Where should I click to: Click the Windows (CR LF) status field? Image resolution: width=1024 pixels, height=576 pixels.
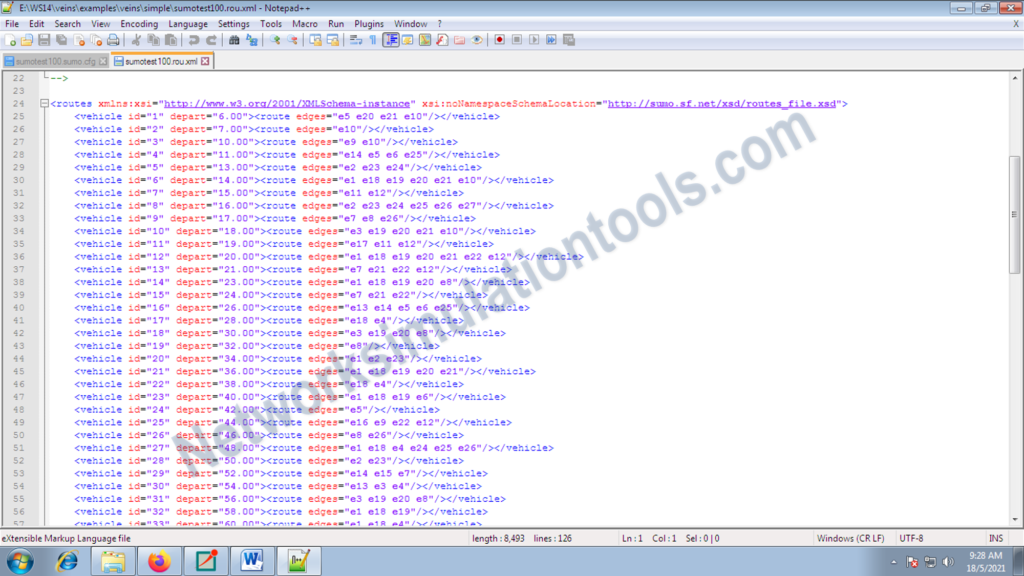pos(849,538)
